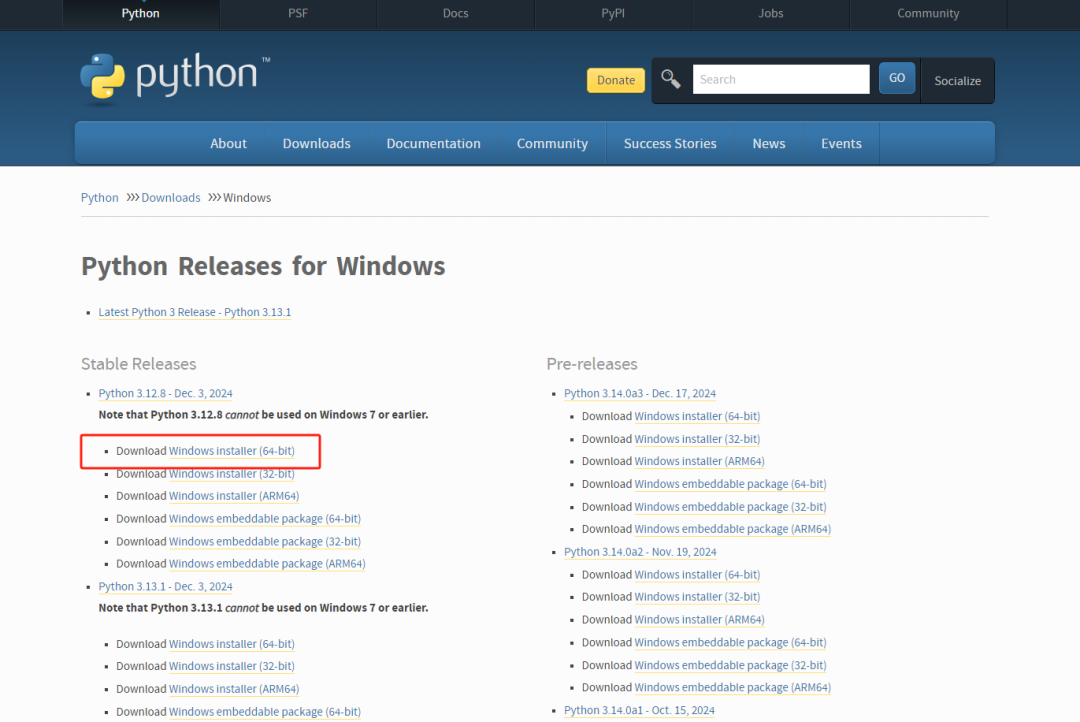1080x722 pixels.
Task: Select the Community tab at top
Action: [928, 13]
